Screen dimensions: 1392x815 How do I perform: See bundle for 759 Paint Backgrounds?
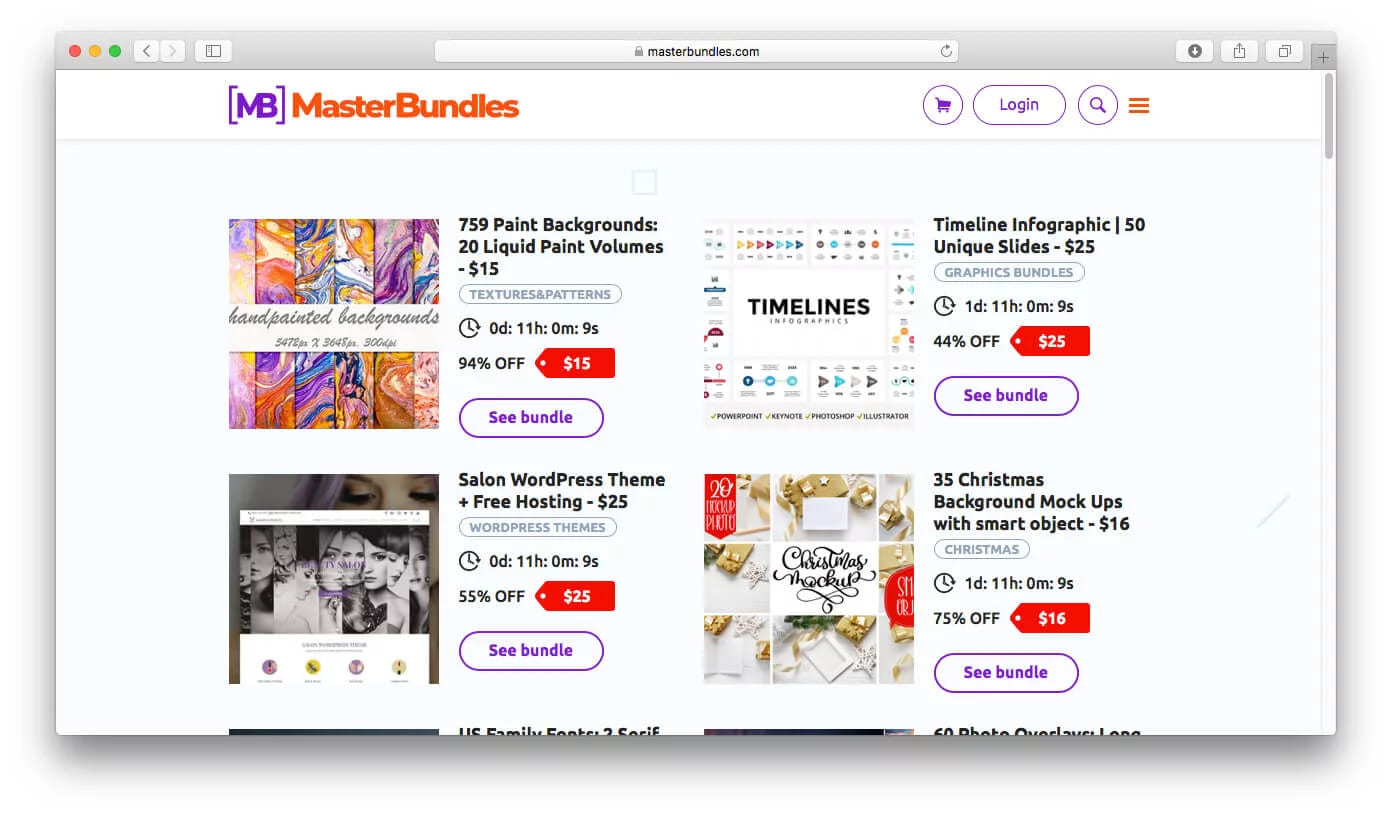pos(531,418)
